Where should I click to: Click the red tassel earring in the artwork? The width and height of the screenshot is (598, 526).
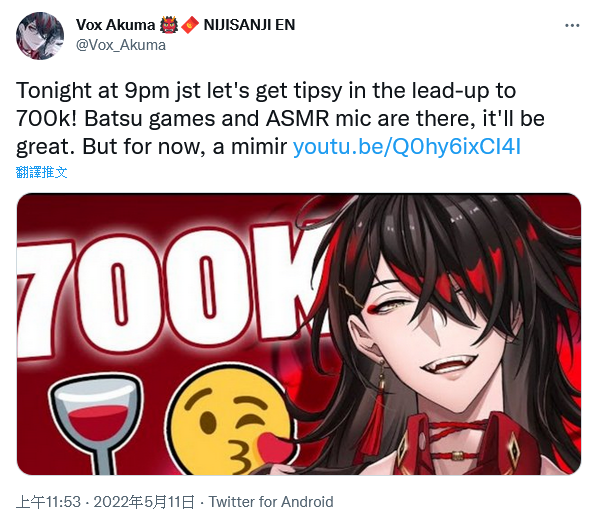376,414
